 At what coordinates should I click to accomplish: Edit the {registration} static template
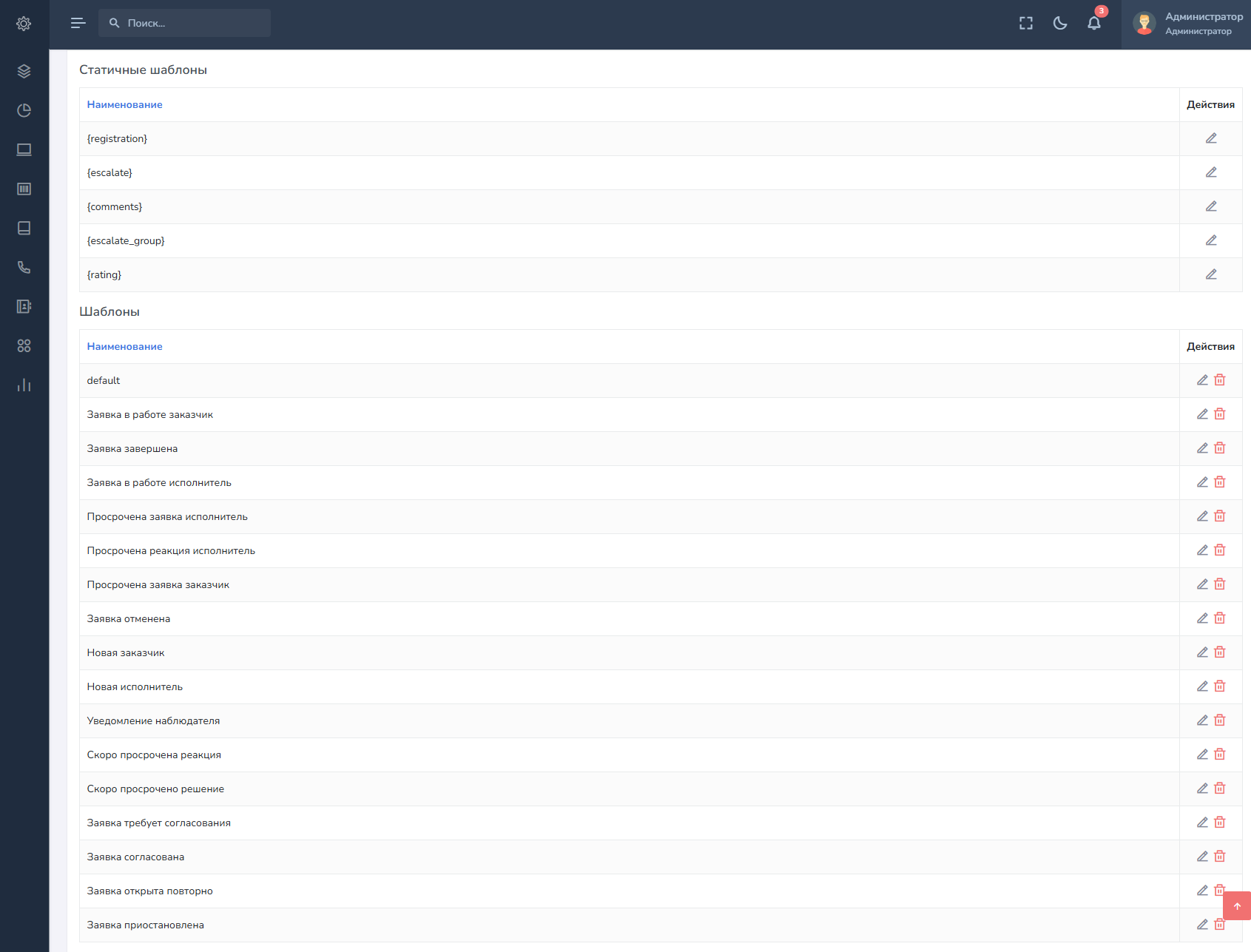coord(1210,138)
